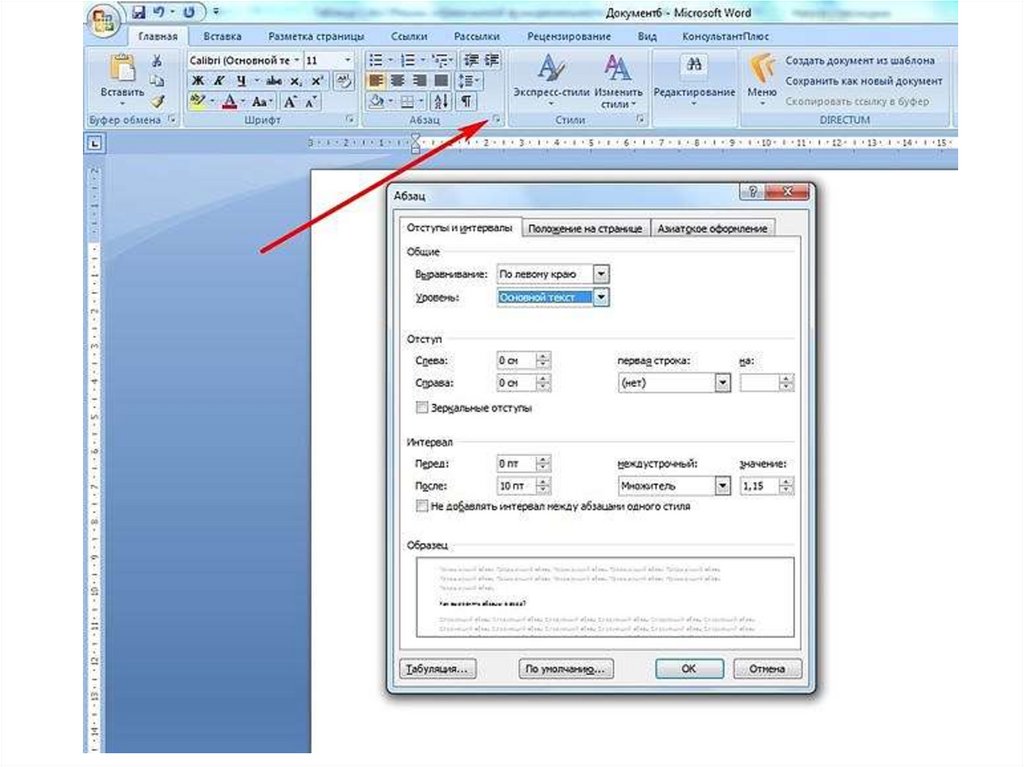Undo the last action
This screenshot has height=767, width=1024.
[x=159, y=12]
